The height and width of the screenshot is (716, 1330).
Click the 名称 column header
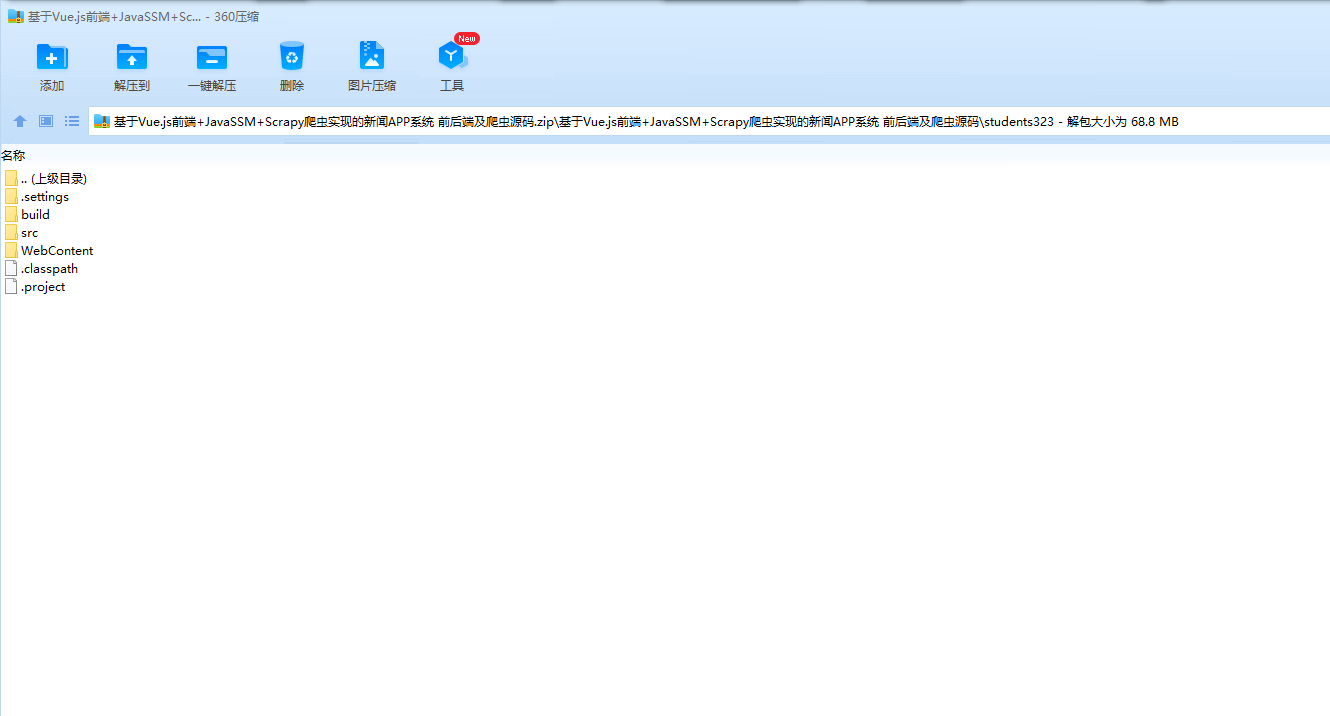(x=13, y=155)
